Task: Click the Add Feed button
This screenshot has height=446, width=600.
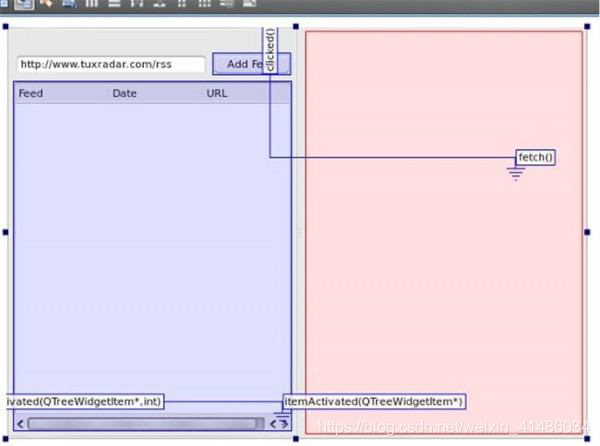Action: [251, 64]
